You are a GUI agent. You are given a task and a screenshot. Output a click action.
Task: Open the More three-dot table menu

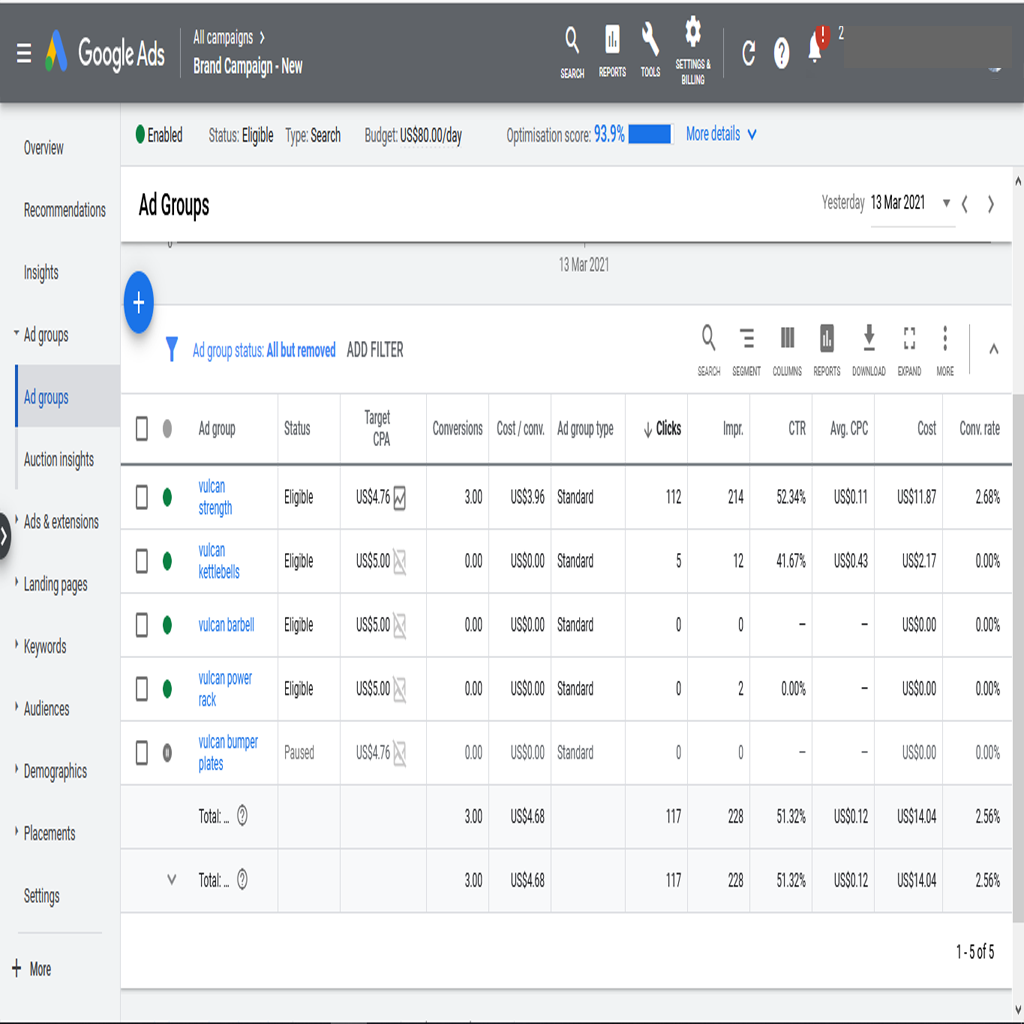pos(945,351)
